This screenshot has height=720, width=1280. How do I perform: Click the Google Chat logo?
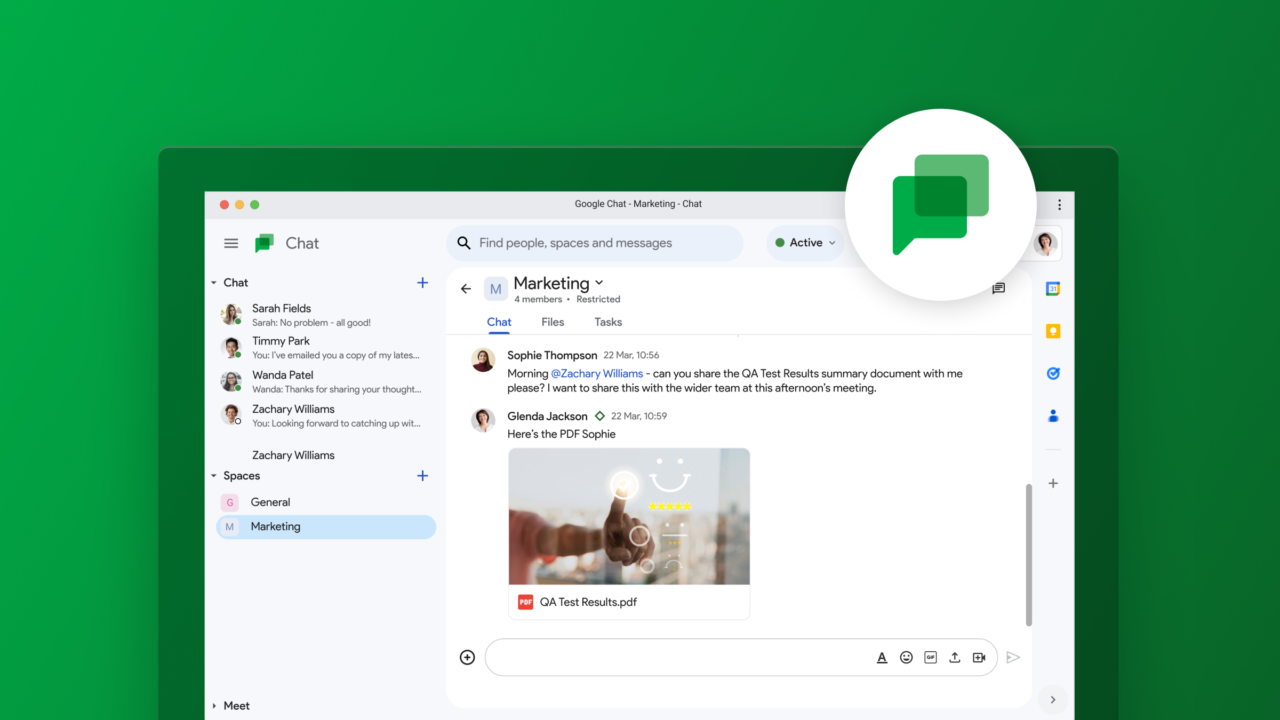pyautogui.click(x=264, y=243)
